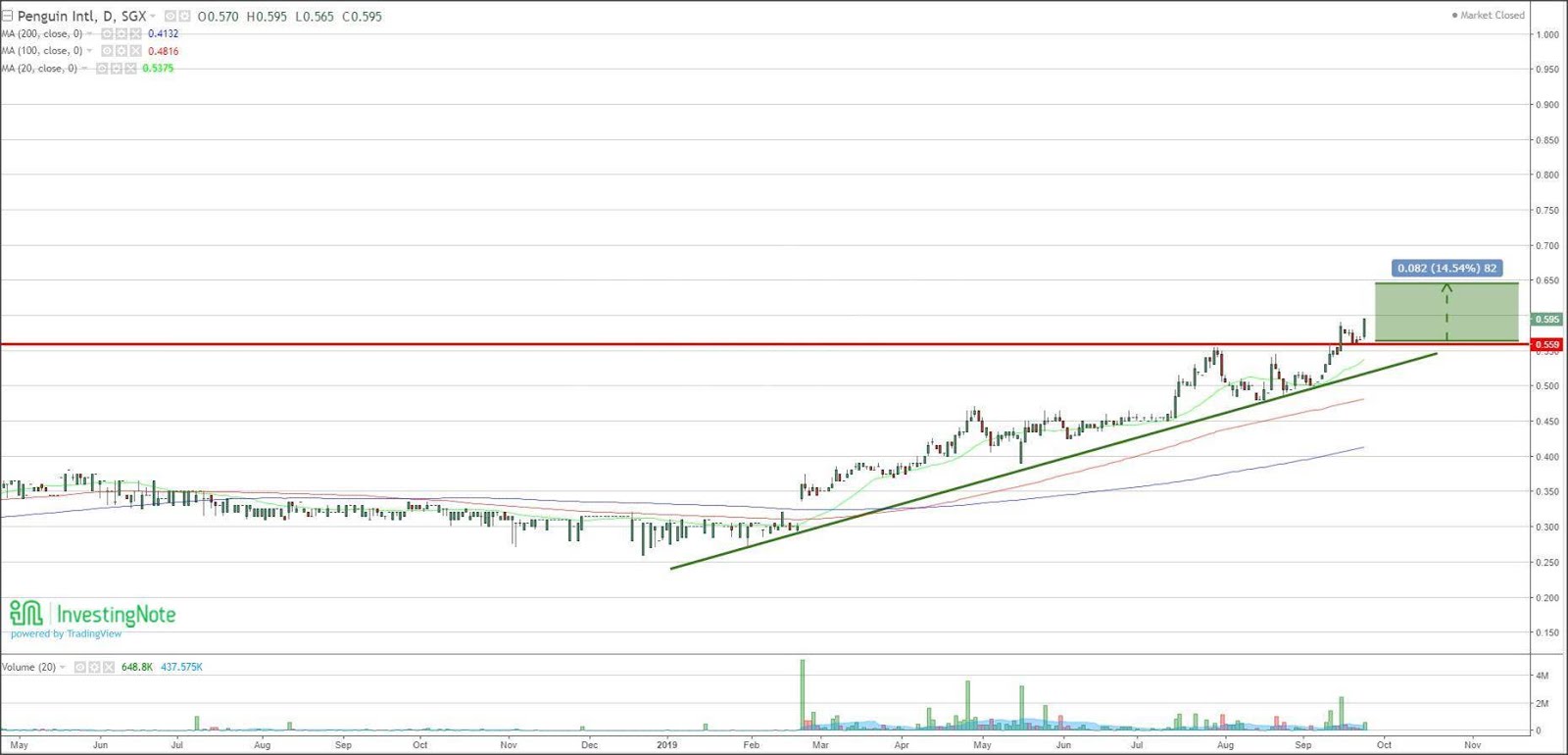Remove the MA 200 indicator
Viewport: 1568px width, 755px height.
[x=135, y=33]
